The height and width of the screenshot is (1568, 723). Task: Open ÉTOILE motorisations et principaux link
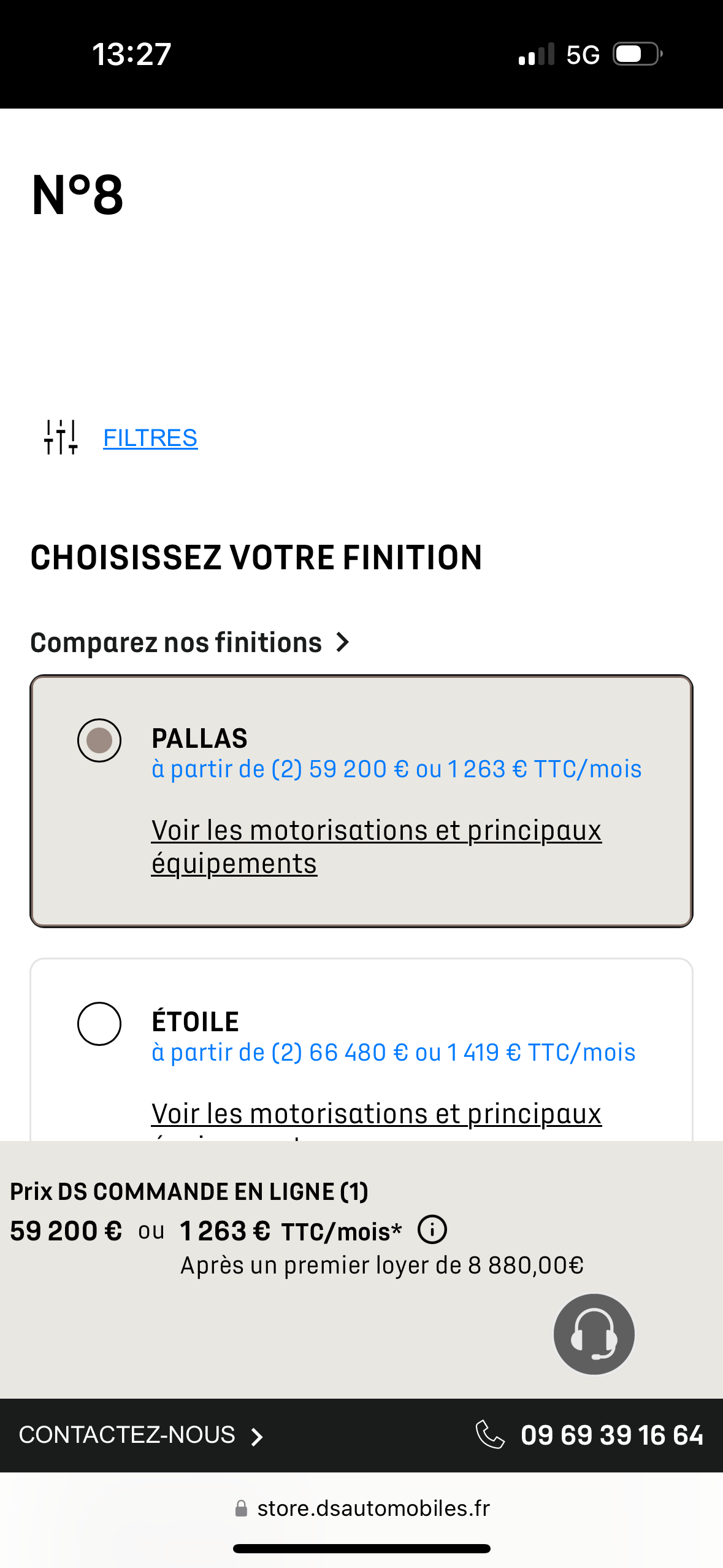[x=376, y=1113]
